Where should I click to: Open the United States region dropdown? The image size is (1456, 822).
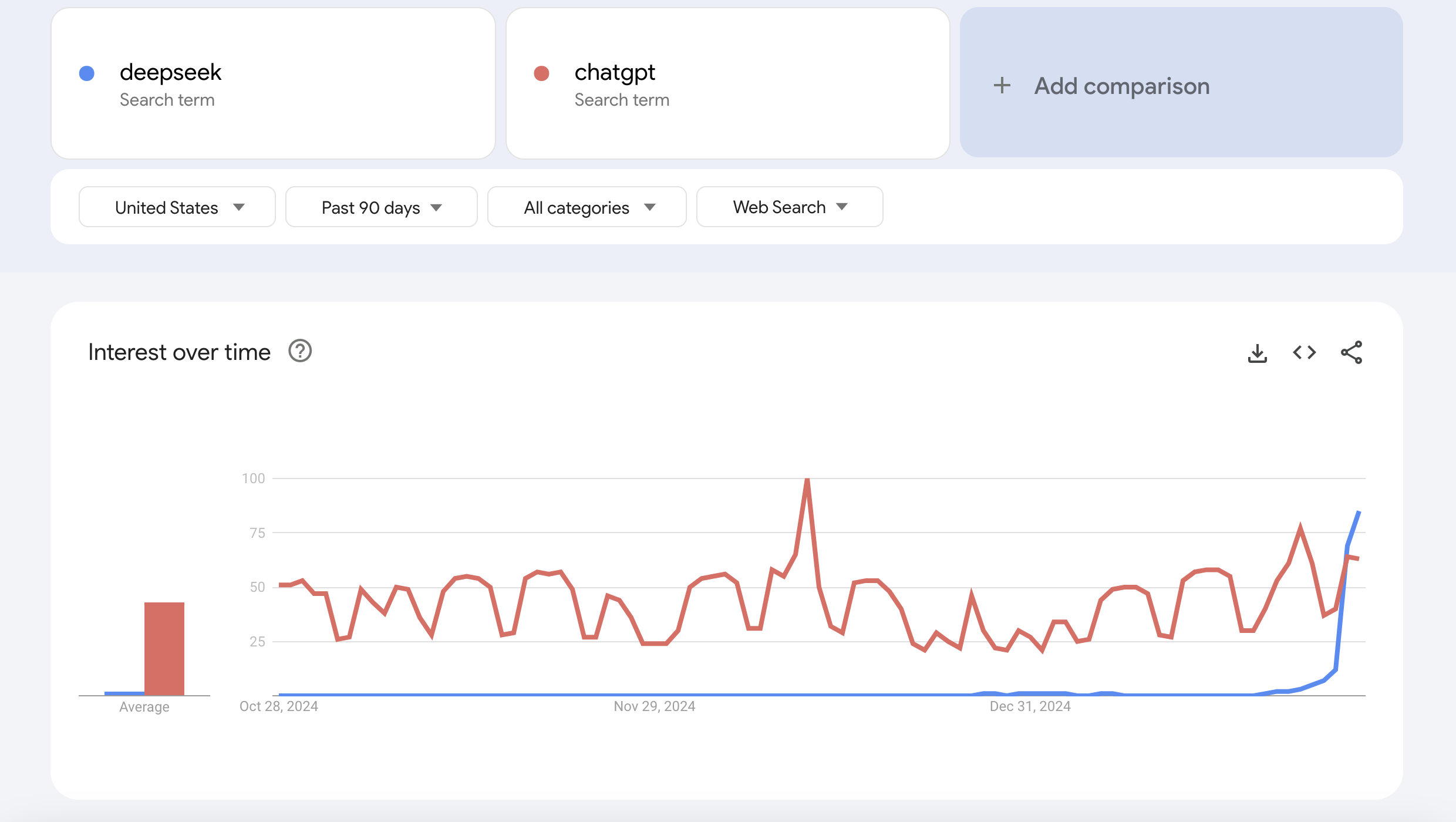(177, 207)
